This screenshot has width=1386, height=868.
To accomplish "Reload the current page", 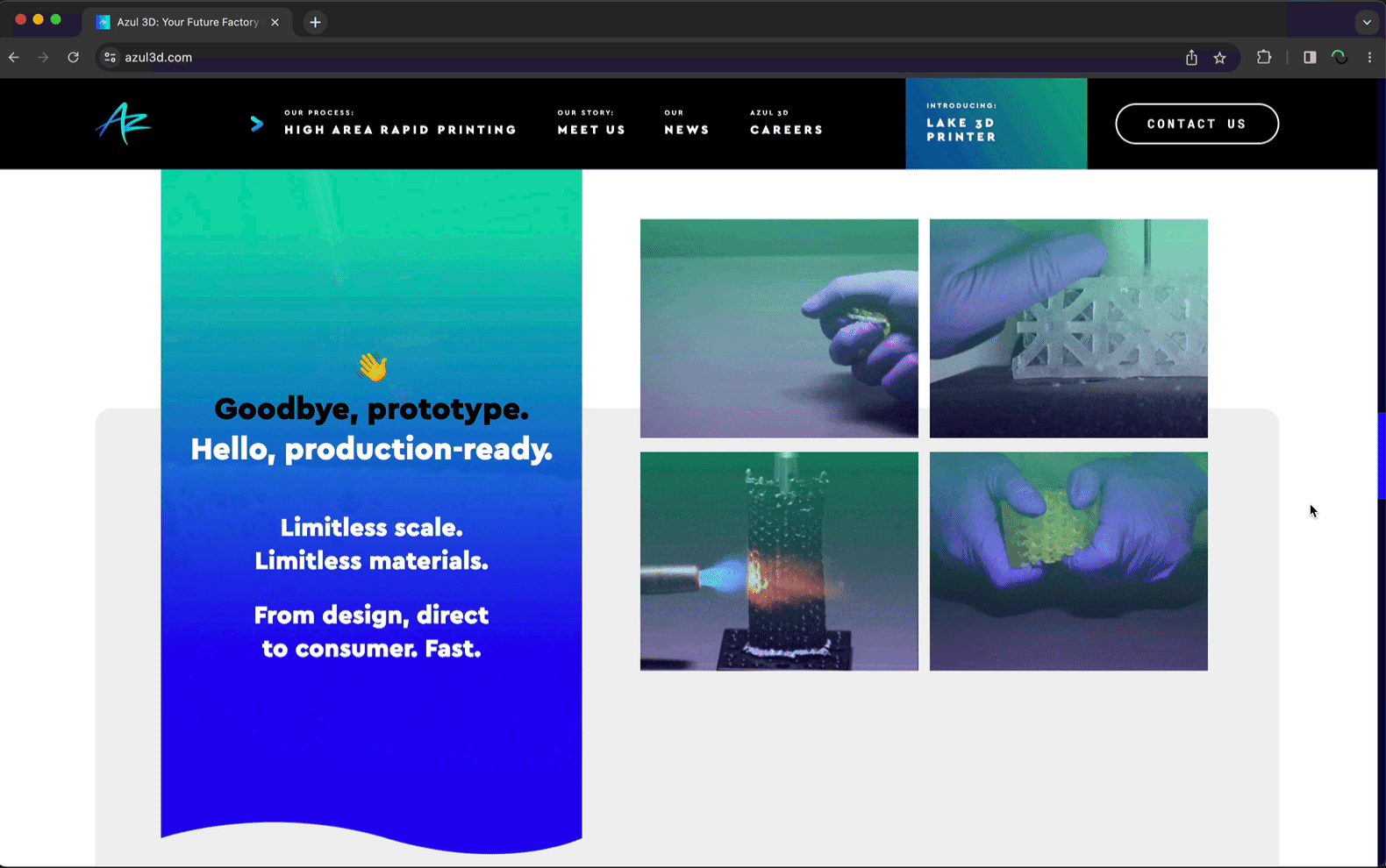I will [74, 57].
